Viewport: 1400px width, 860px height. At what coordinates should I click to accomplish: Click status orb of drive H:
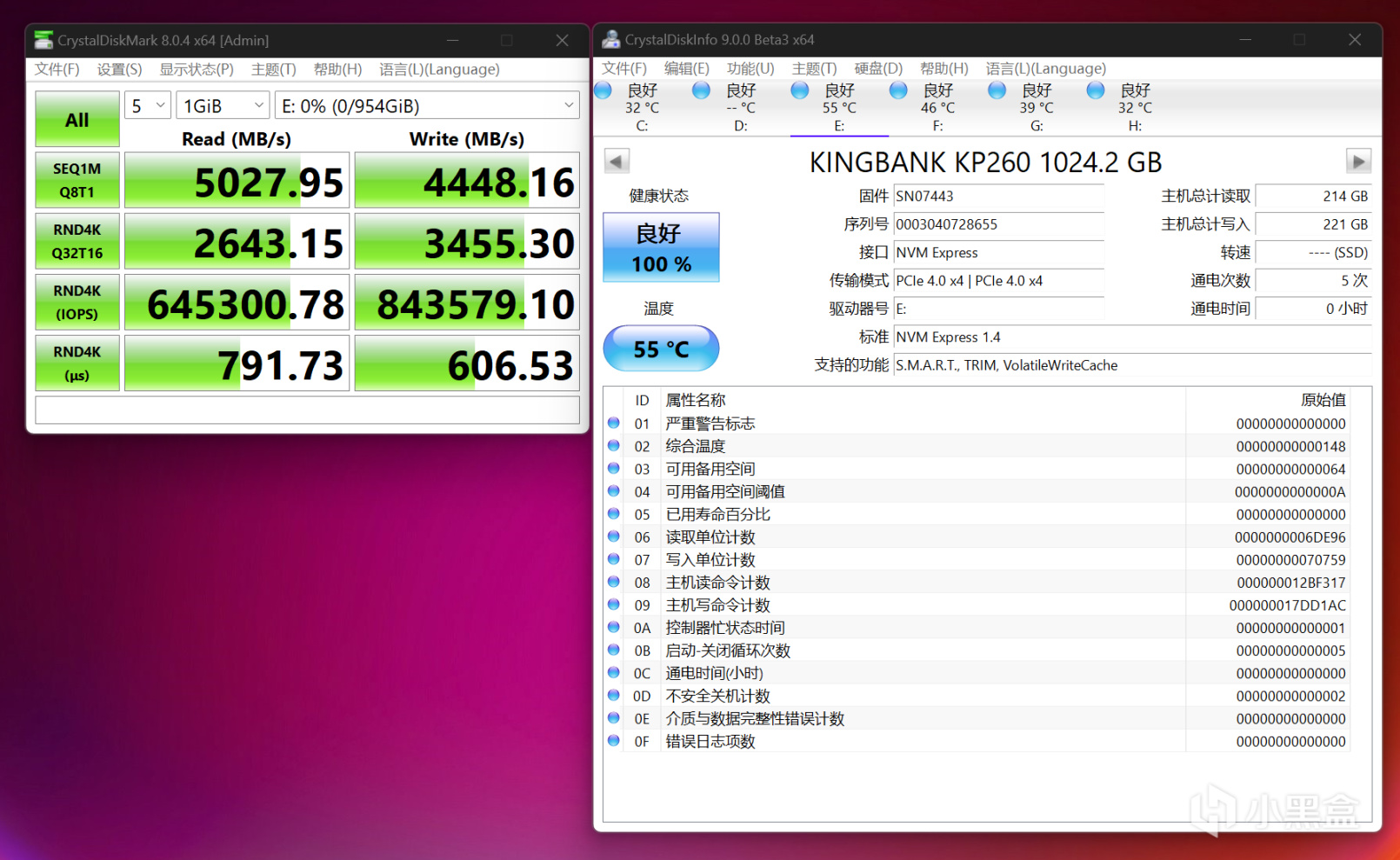coord(1096,90)
